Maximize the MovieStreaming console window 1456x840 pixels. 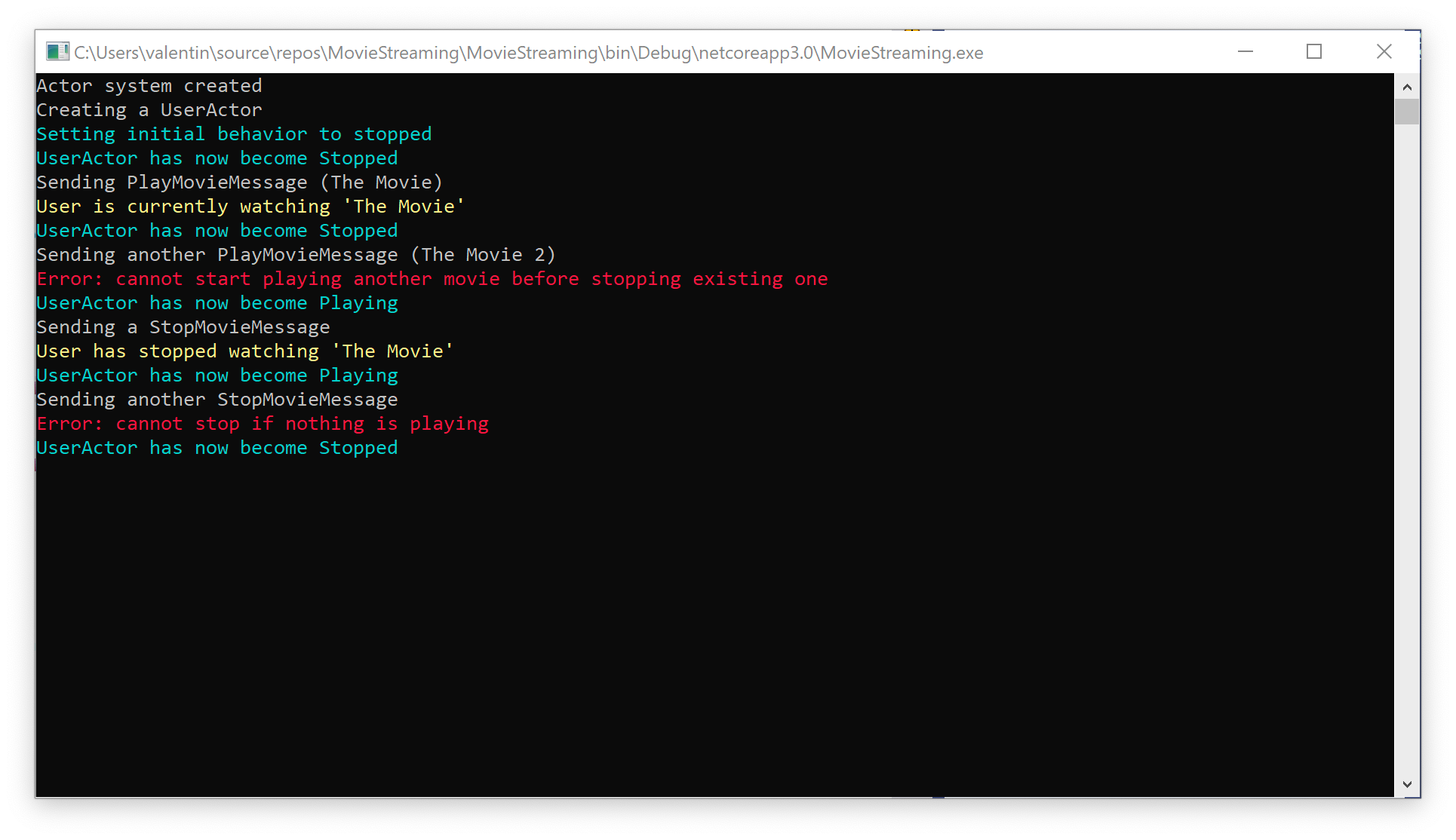pos(1314,52)
